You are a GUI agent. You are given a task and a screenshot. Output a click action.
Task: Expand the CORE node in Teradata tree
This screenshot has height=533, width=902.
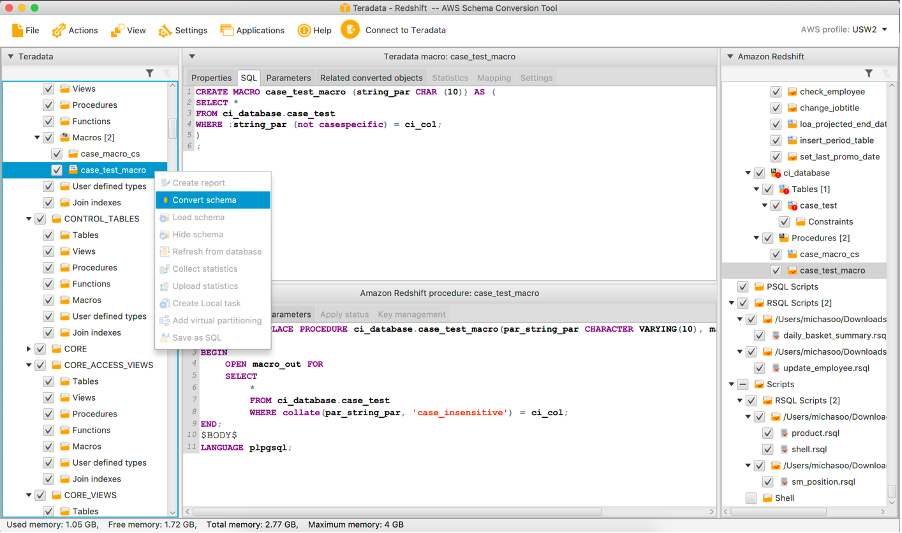coord(28,349)
